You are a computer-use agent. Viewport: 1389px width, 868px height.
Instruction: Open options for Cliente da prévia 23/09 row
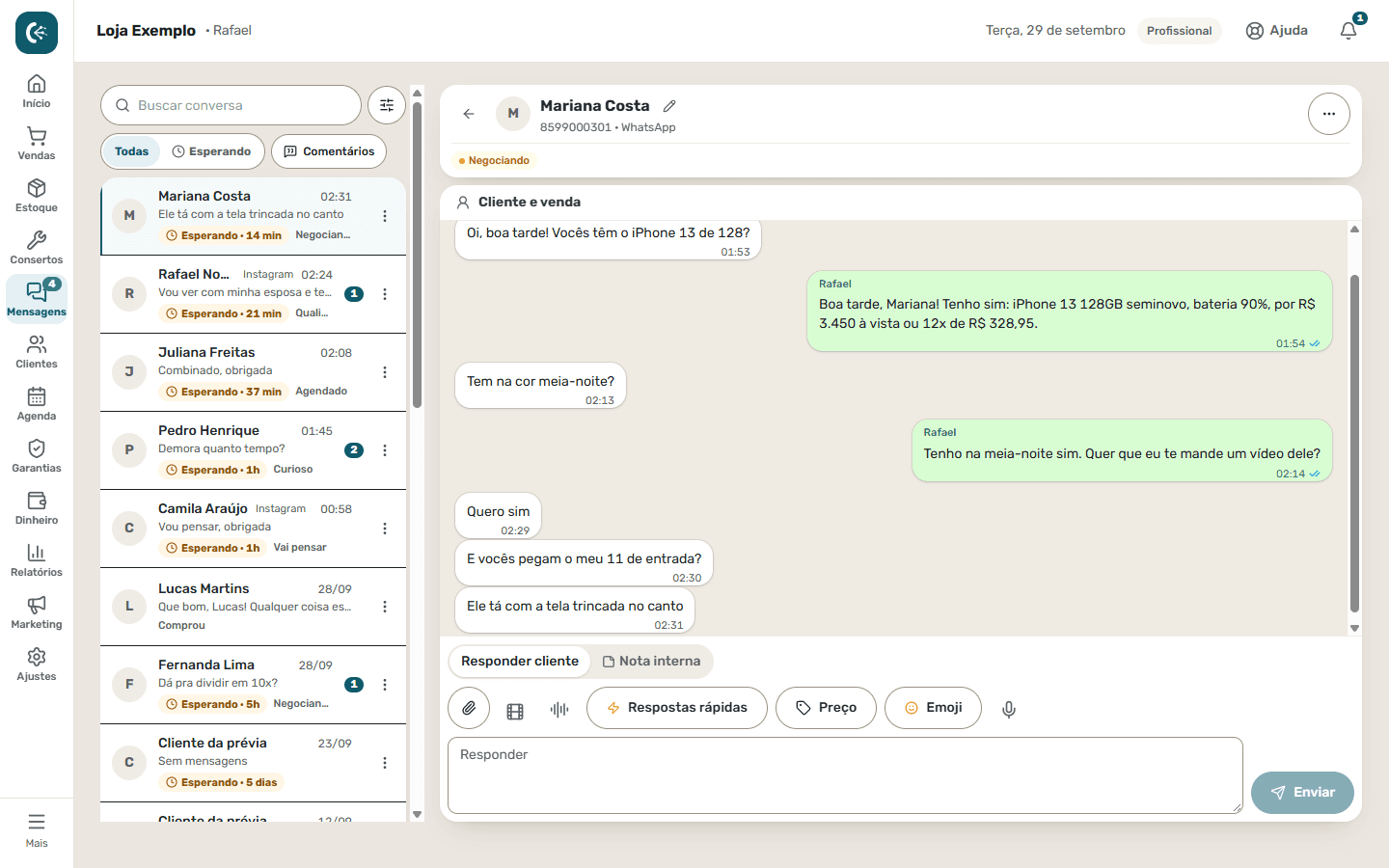(385, 763)
